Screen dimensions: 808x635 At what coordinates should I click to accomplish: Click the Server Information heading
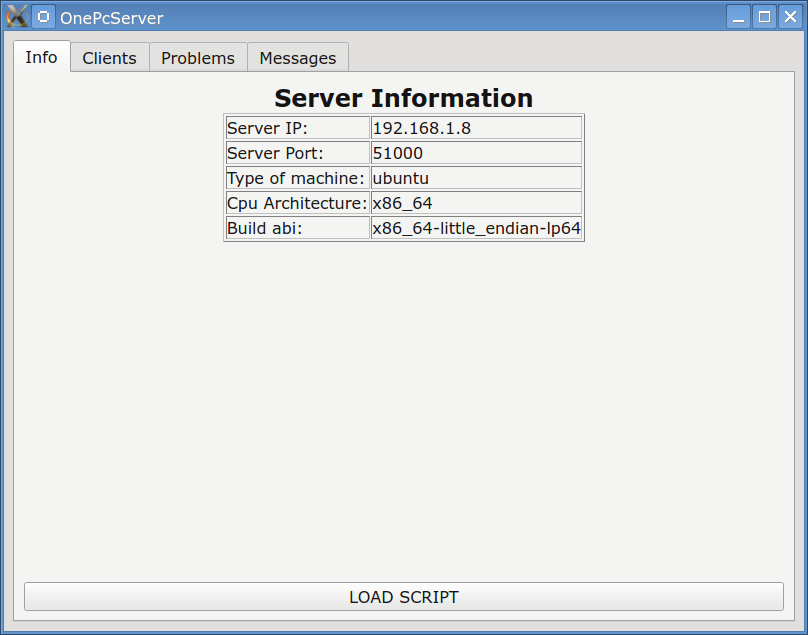click(x=403, y=98)
